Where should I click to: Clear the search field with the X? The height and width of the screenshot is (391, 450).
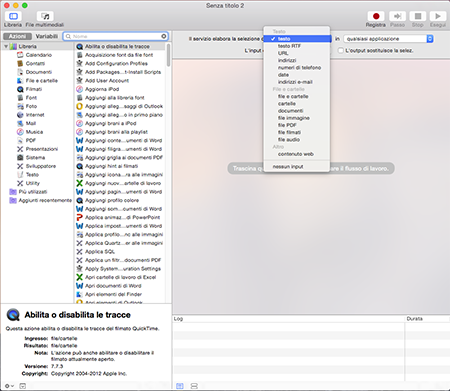coord(164,36)
